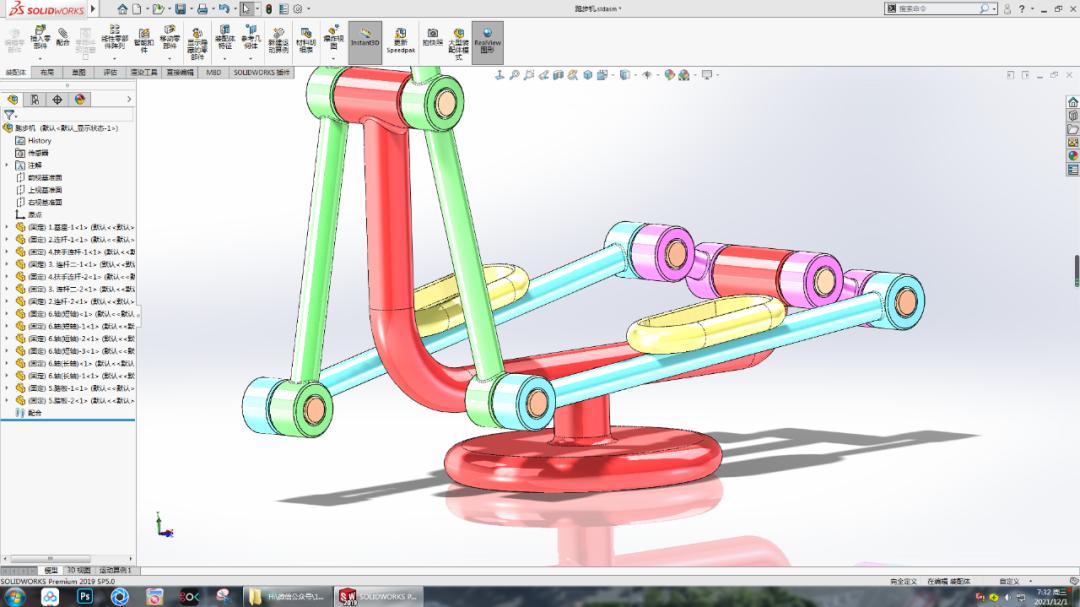Select the Mate (配合) tool
1080x607 pixels.
click(62, 40)
